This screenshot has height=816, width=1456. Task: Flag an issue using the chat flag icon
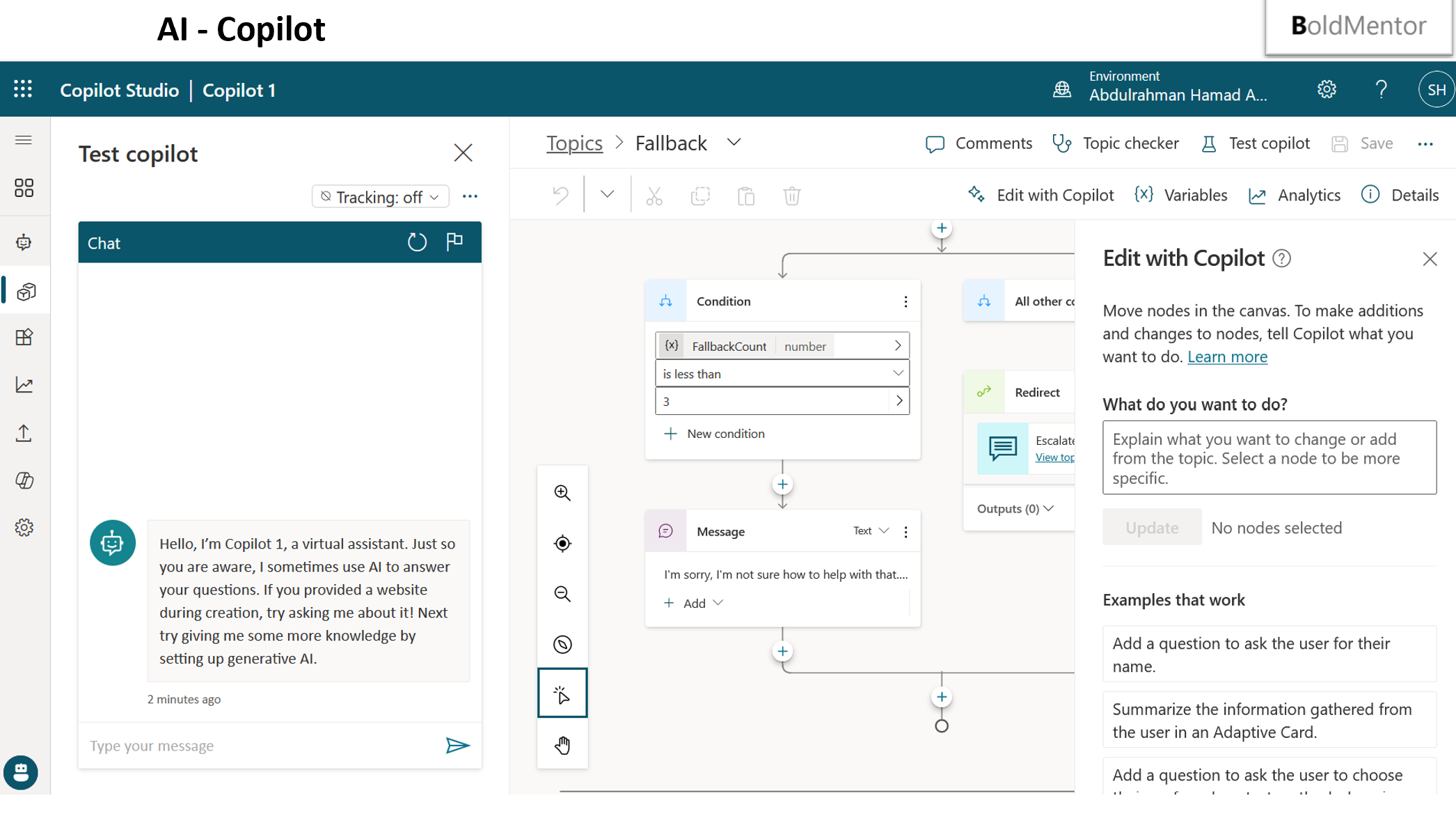tap(454, 242)
